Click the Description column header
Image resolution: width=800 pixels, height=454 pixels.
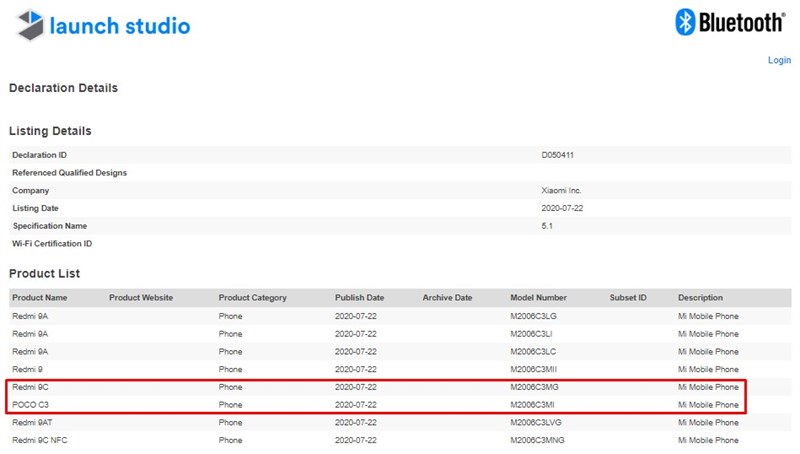tap(700, 298)
